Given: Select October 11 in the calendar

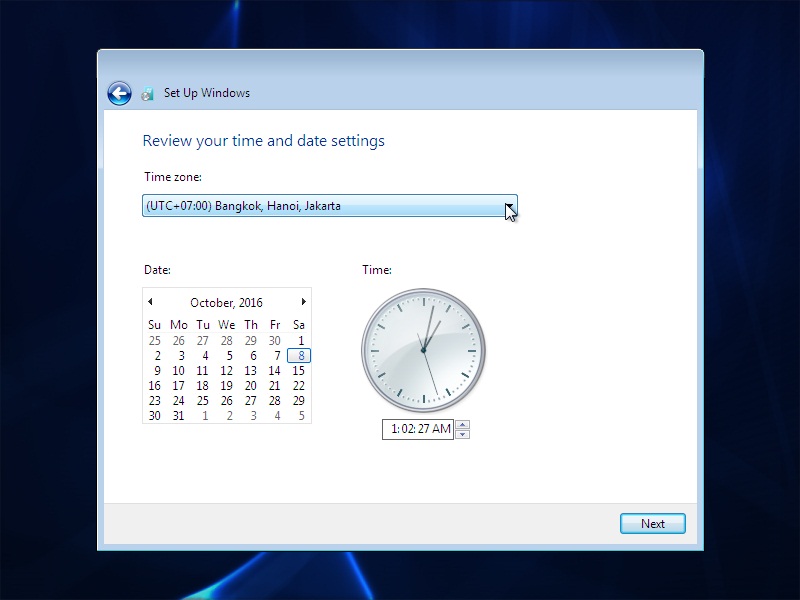Looking at the screenshot, I should (x=203, y=370).
